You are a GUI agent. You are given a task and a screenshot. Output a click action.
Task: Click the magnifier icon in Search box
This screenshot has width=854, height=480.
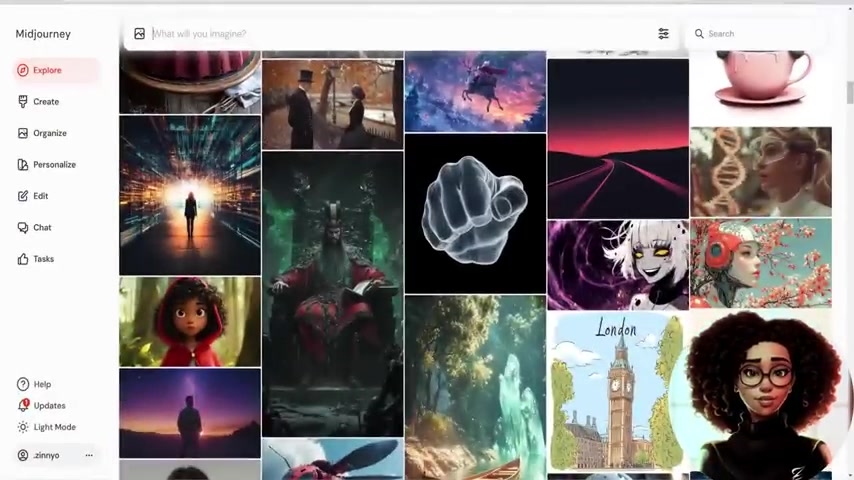point(699,34)
